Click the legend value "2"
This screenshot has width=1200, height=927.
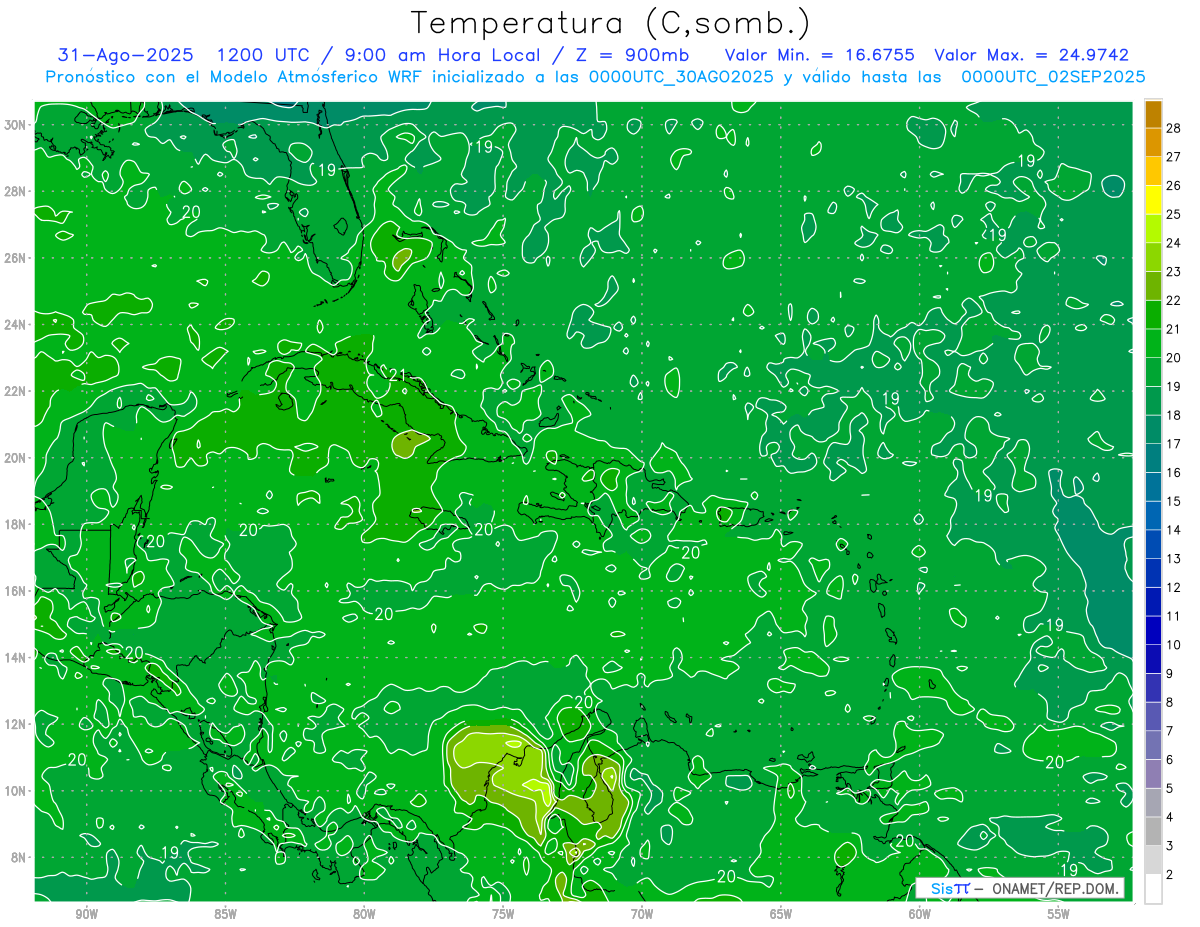pyautogui.click(x=1170, y=874)
